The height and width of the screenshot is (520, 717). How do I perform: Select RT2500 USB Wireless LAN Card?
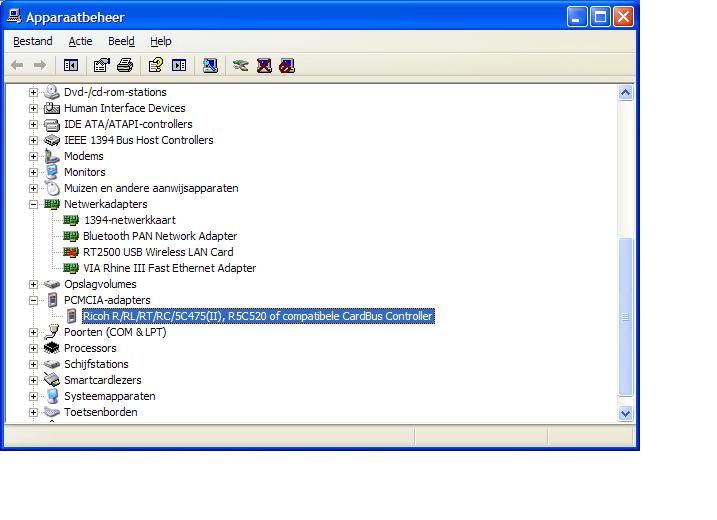pyautogui.click(x=157, y=252)
